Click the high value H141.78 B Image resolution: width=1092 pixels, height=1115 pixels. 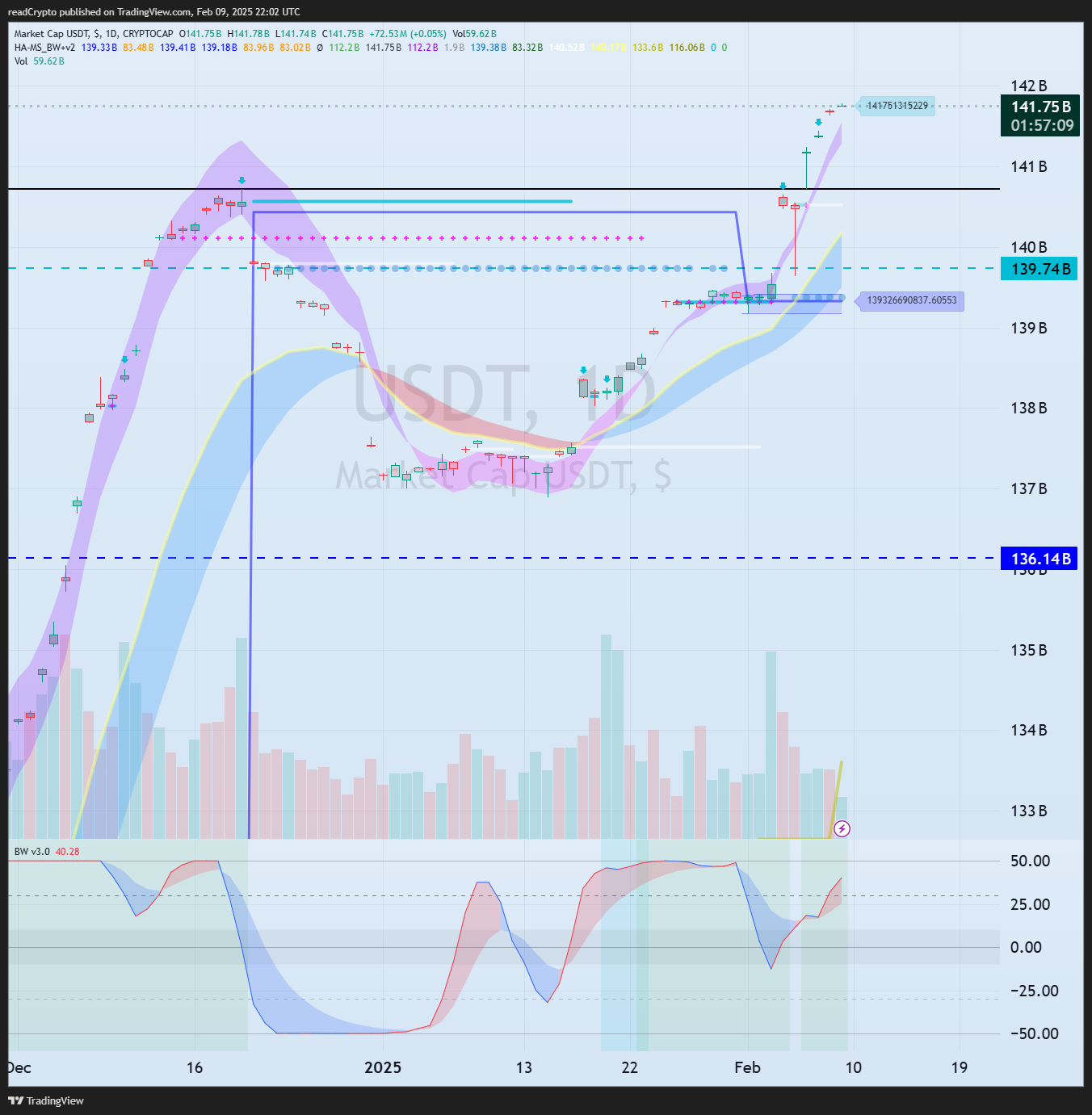[249, 34]
